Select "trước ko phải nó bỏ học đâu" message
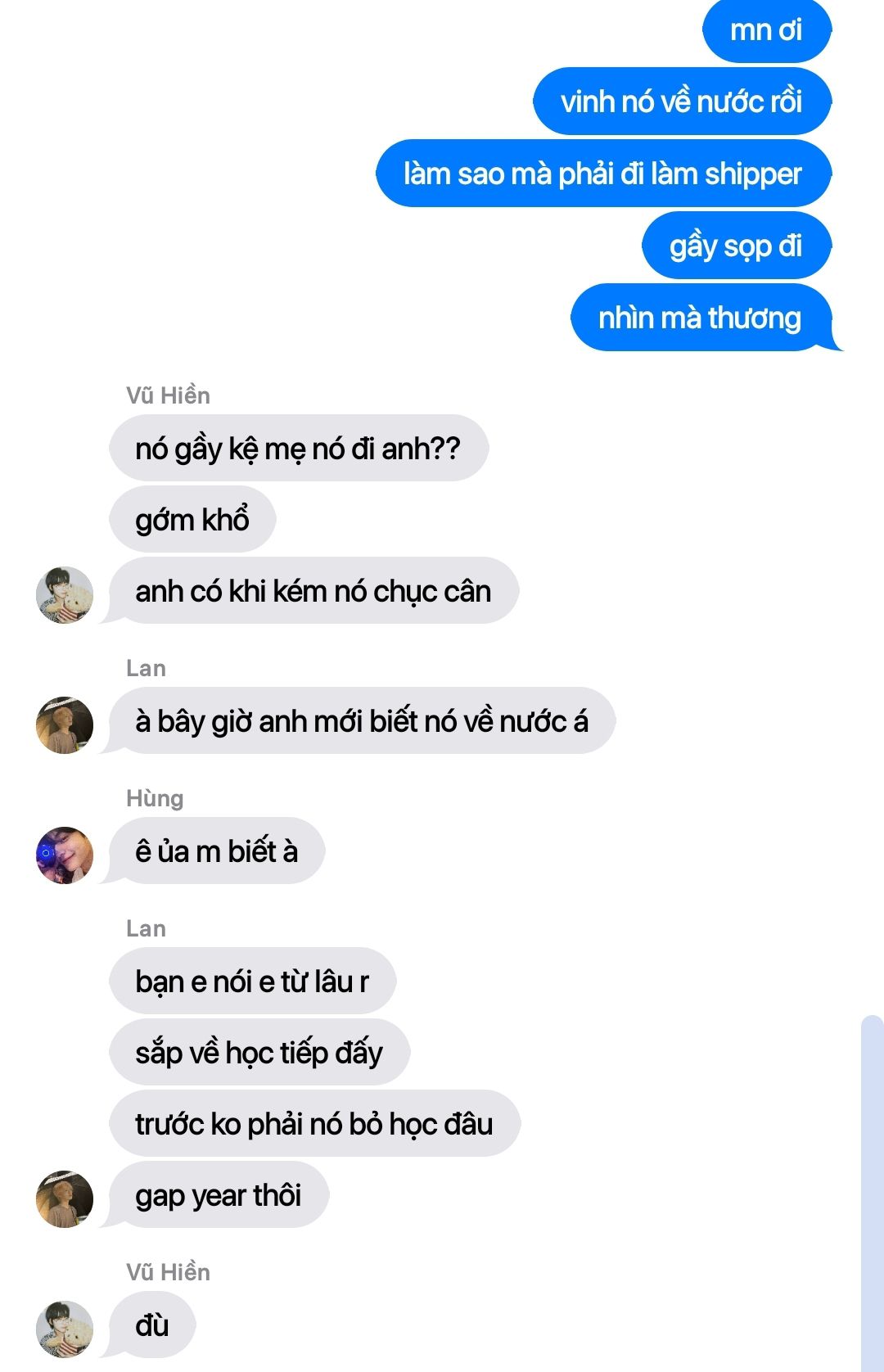884x1372 pixels. point(314,1123)
